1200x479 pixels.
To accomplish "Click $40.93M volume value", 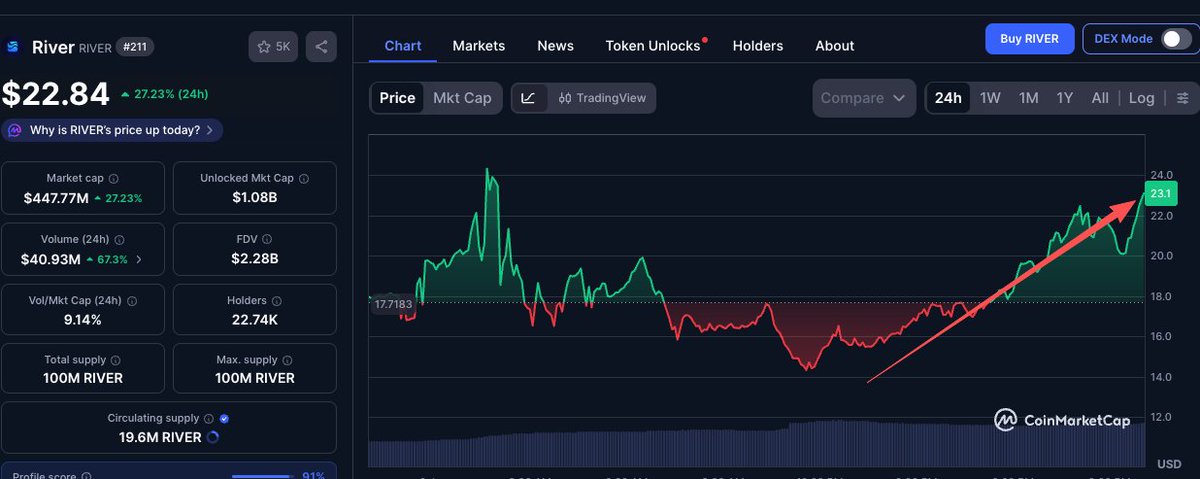I will pos(51,259).
